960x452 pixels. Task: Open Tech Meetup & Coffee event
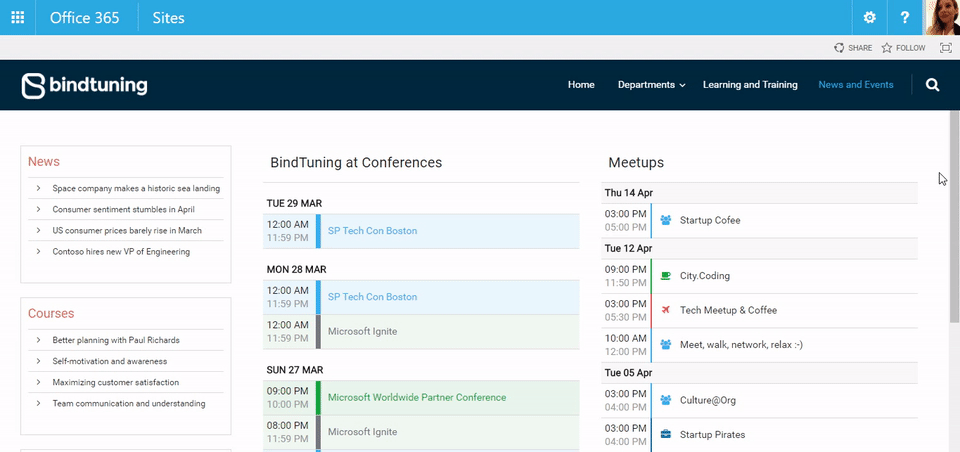click(729, 310)
